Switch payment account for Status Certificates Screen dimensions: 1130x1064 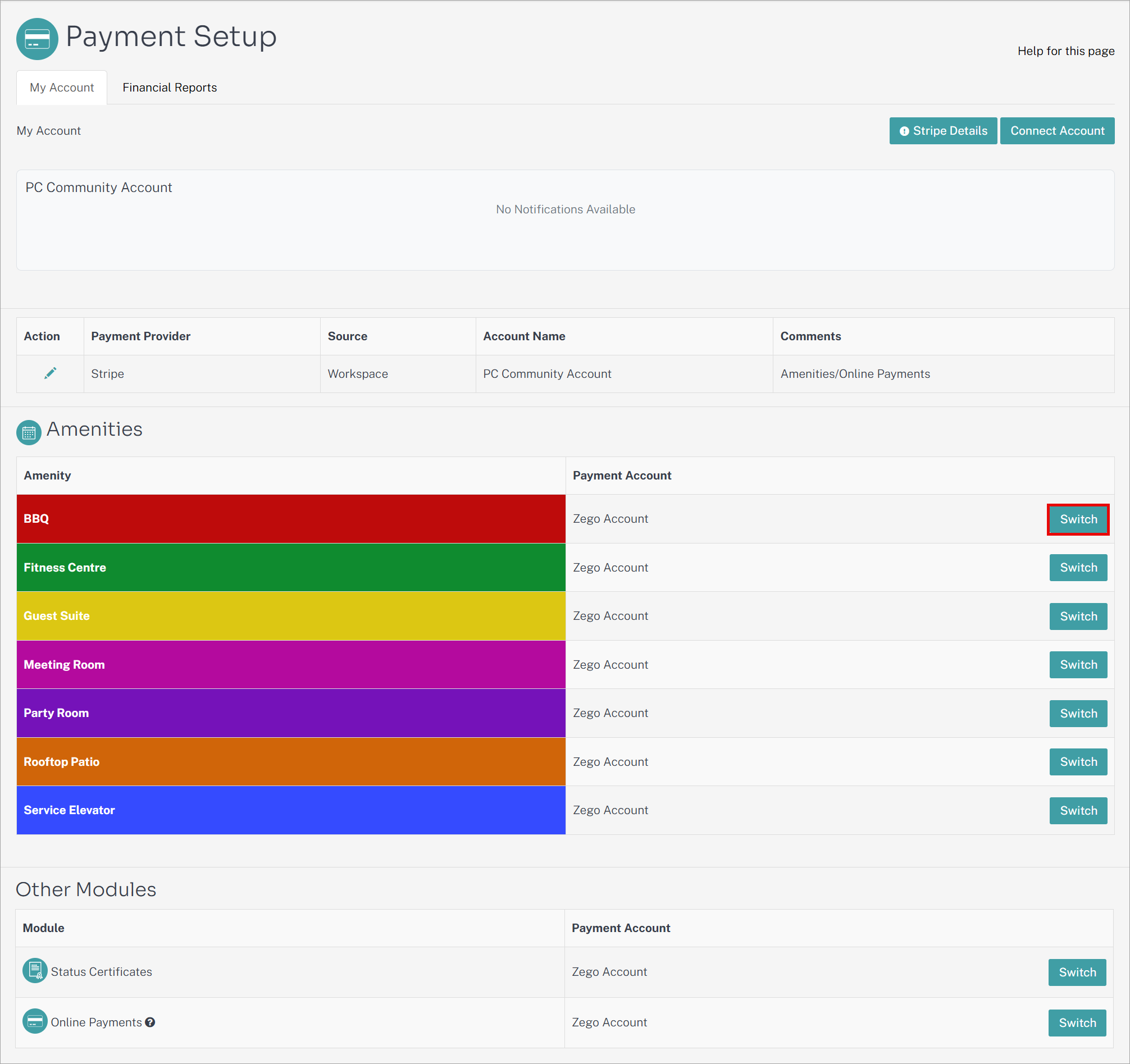point(1077,972)
